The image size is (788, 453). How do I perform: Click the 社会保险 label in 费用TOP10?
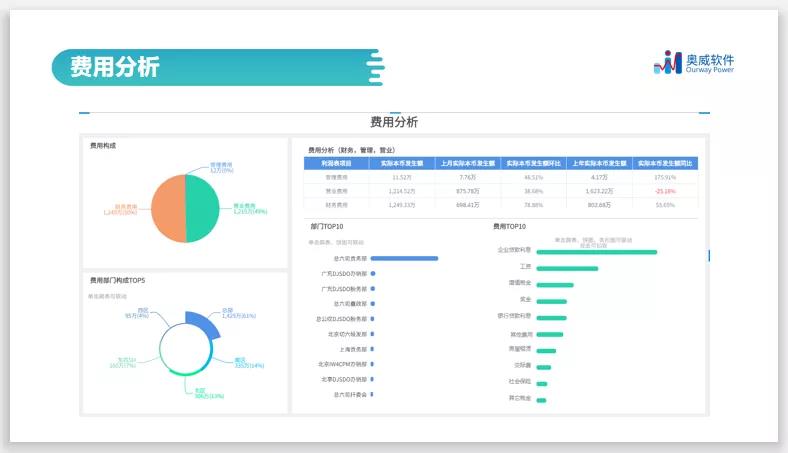tap(519, 381)
